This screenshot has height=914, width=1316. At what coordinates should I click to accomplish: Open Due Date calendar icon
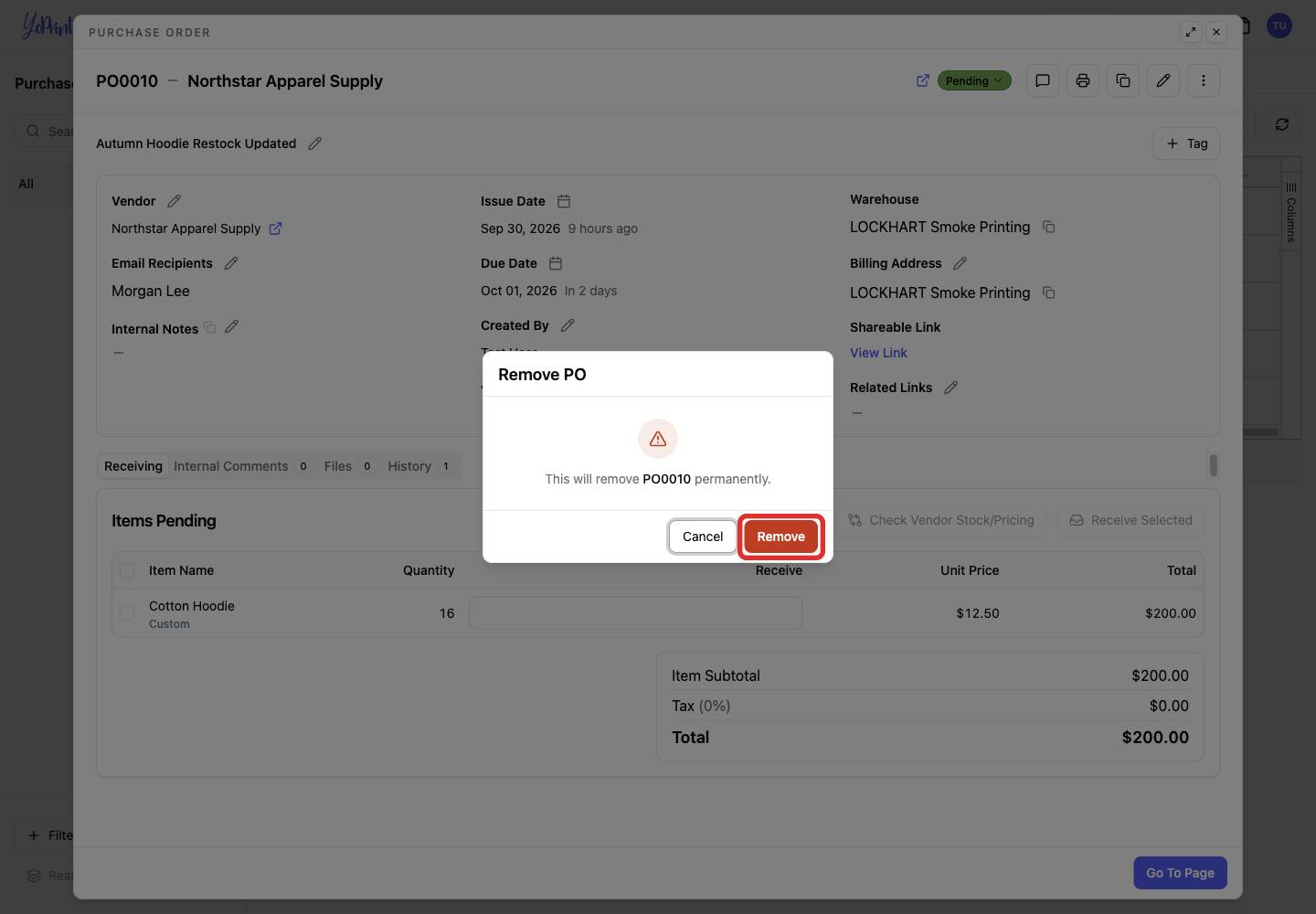point(556,263)
